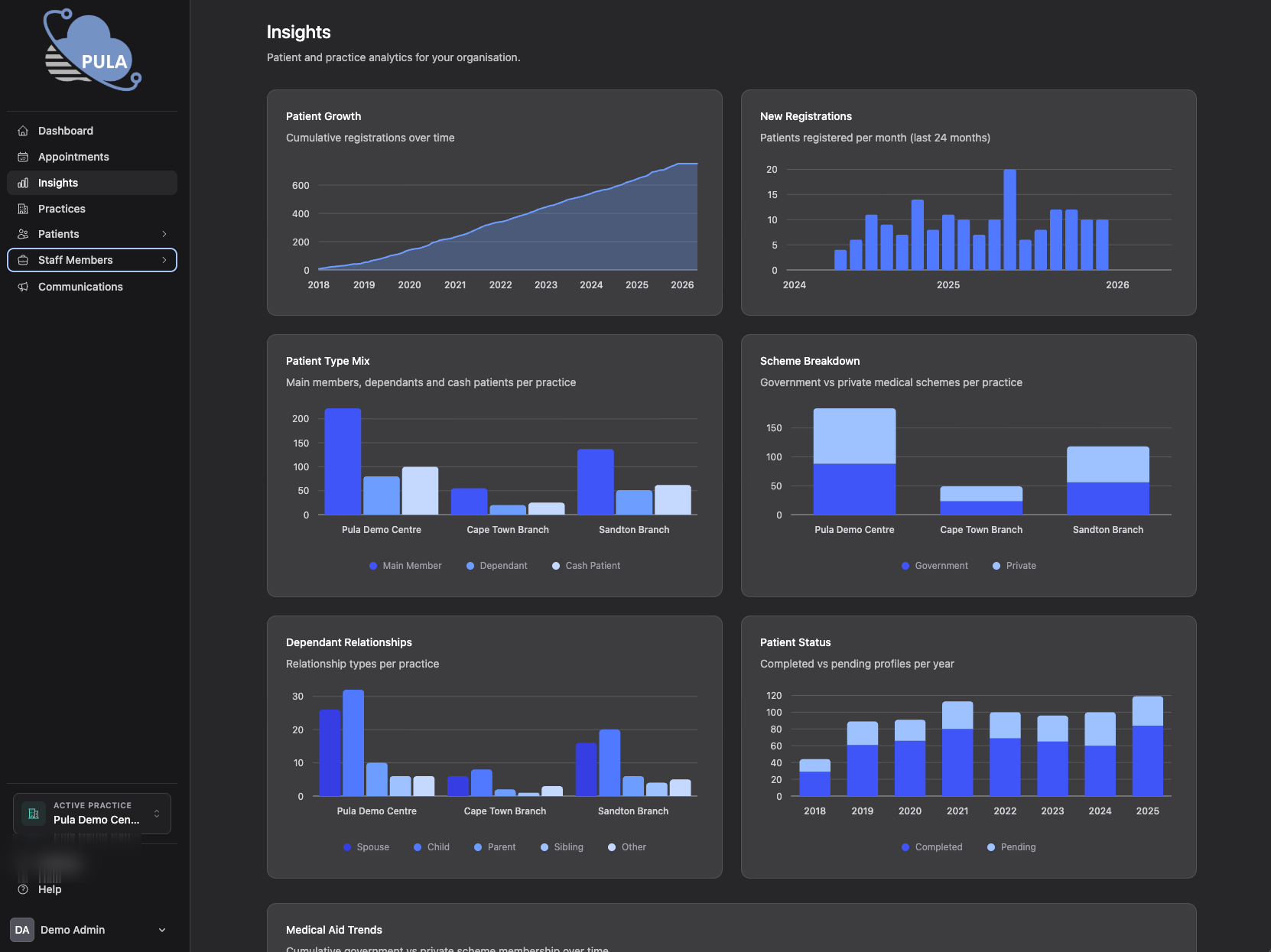Toggle the Private legend in Scheme Breakdown

click(1014, 566)
